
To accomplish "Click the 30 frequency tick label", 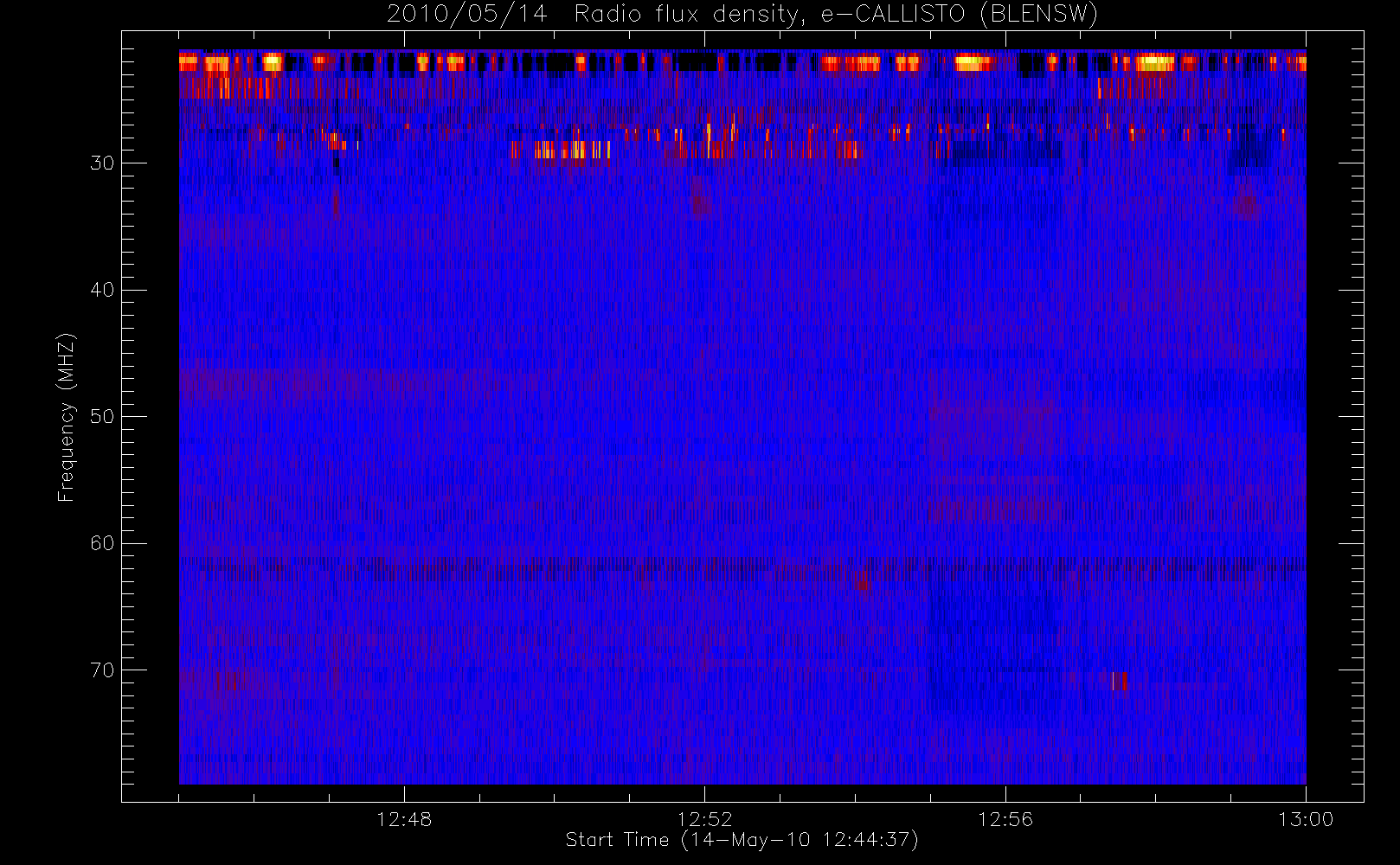I will (x=102, y=163).
